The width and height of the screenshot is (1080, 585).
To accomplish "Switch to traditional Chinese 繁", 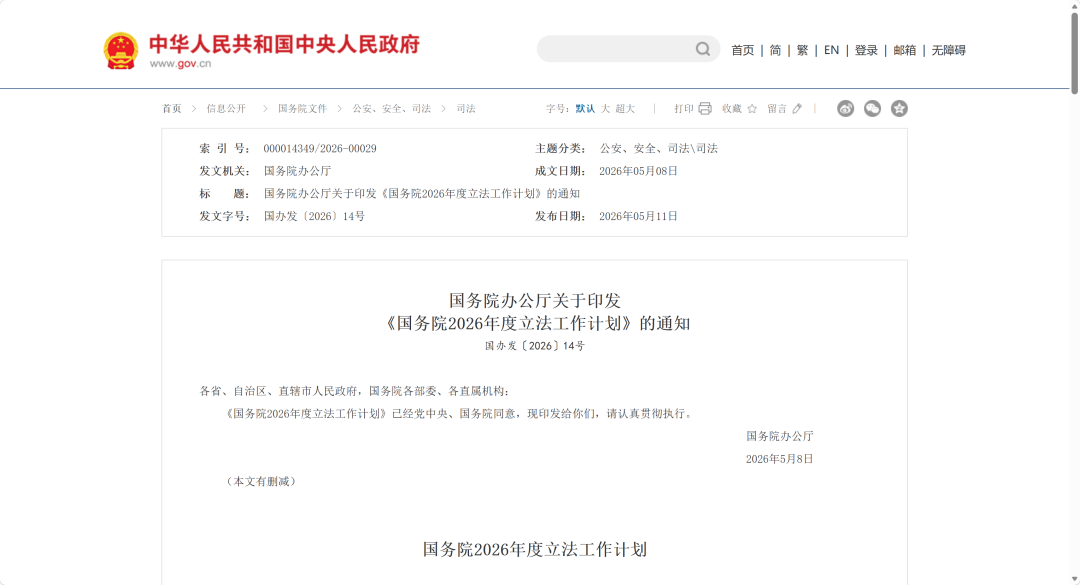I will click(x=802, y=50).
